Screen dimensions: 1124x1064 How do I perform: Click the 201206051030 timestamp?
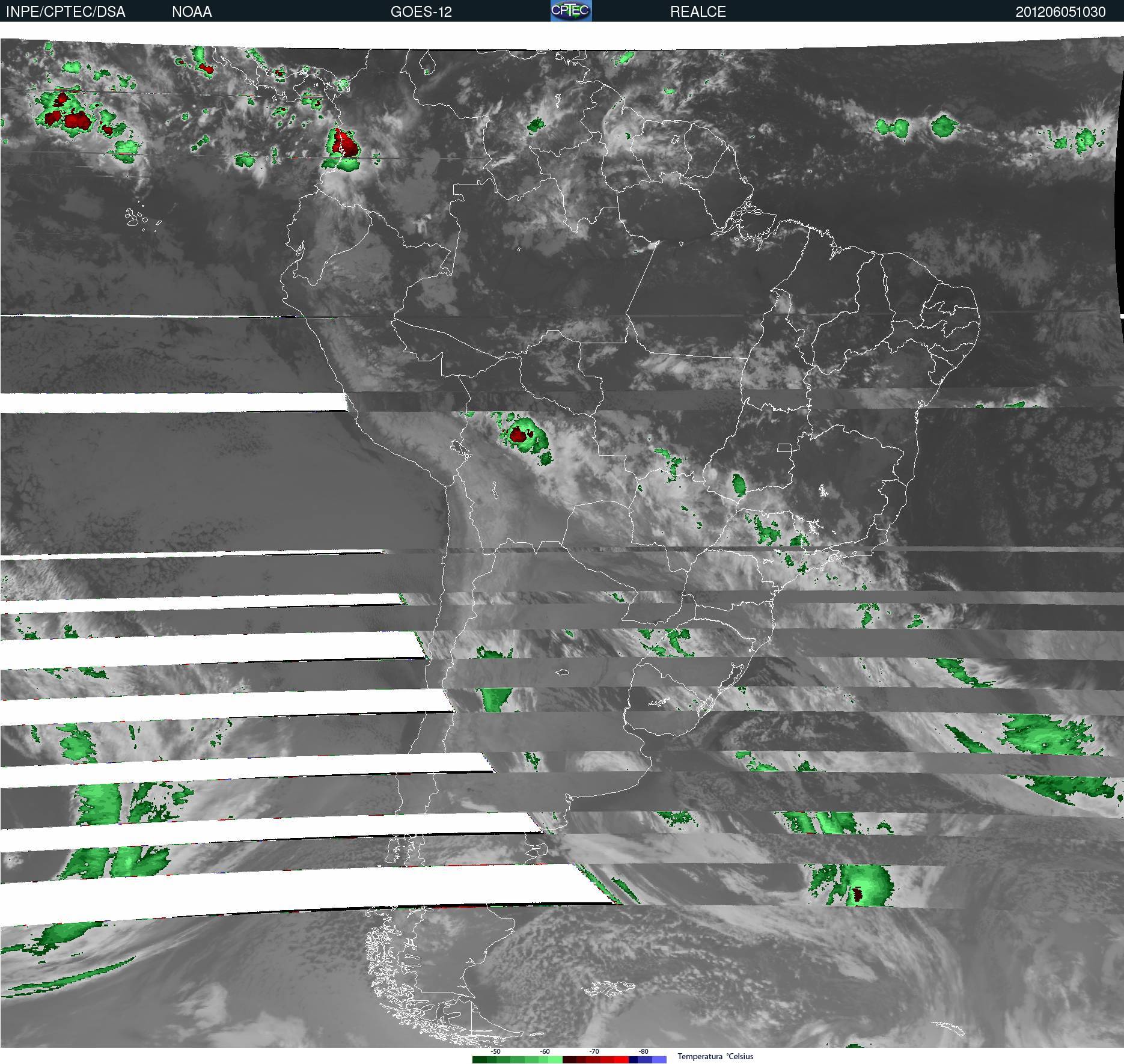tap(1060, 12)
